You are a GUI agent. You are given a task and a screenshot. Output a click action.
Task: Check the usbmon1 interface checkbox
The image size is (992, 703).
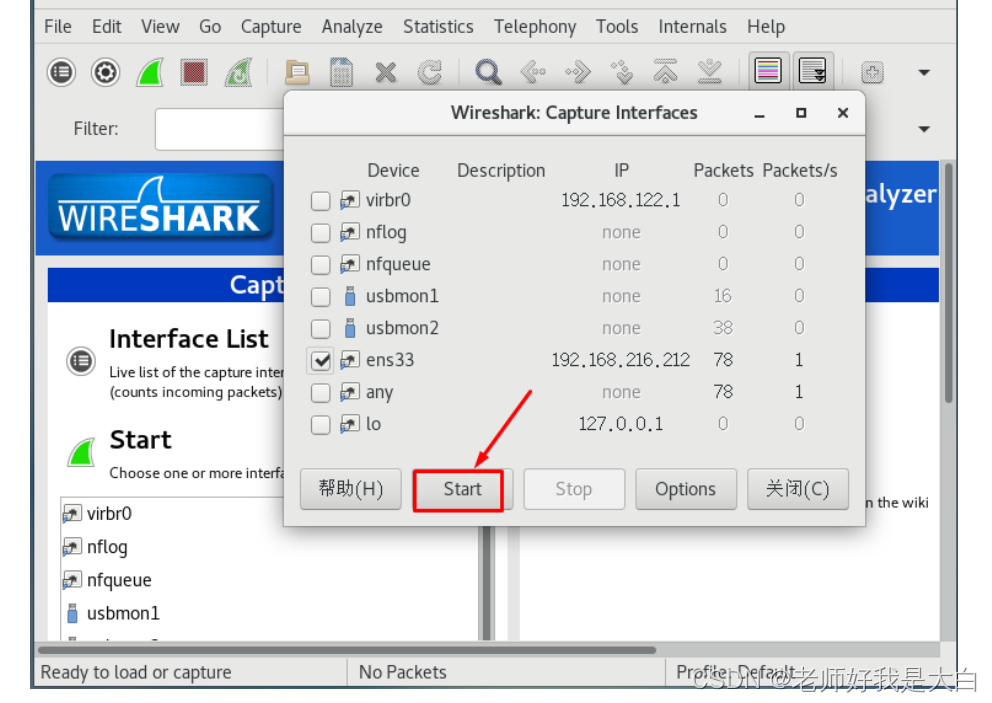320,296
